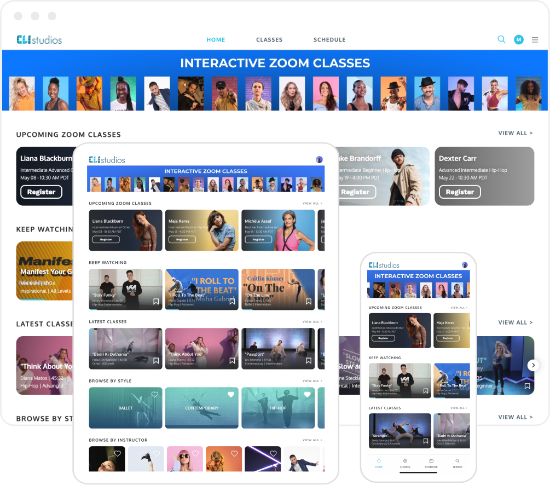The height and width of the screenshot is (485, 550).
Task: Click CLI Studios logo on desktop site
Action: [39, 40]
